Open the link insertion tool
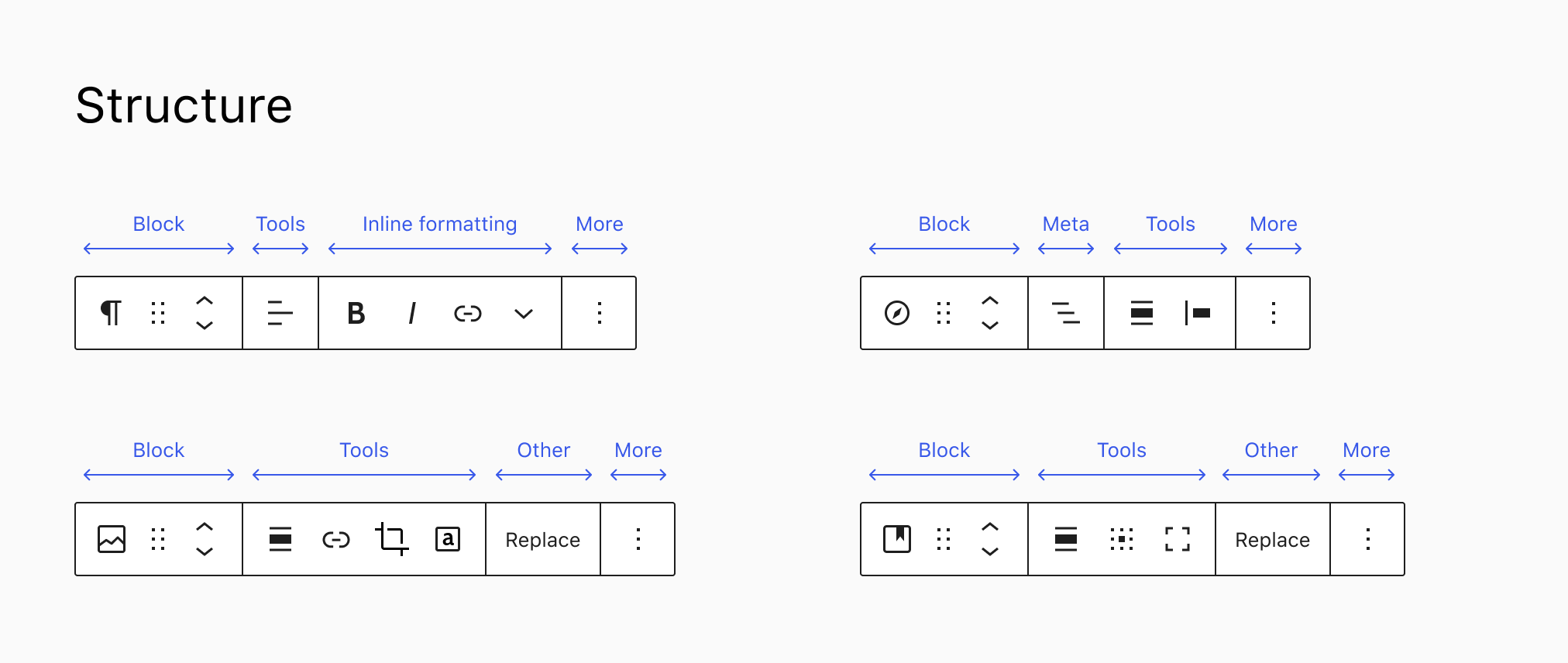Viewport: 1568px width, 663px height. [468, 313]
